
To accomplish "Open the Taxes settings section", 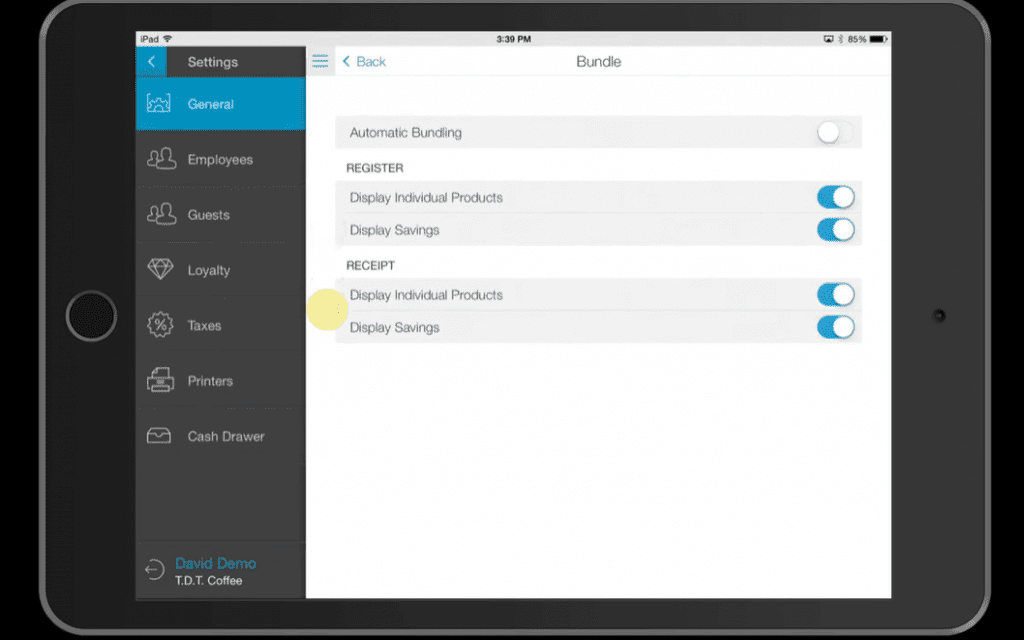I will (221, 325).
